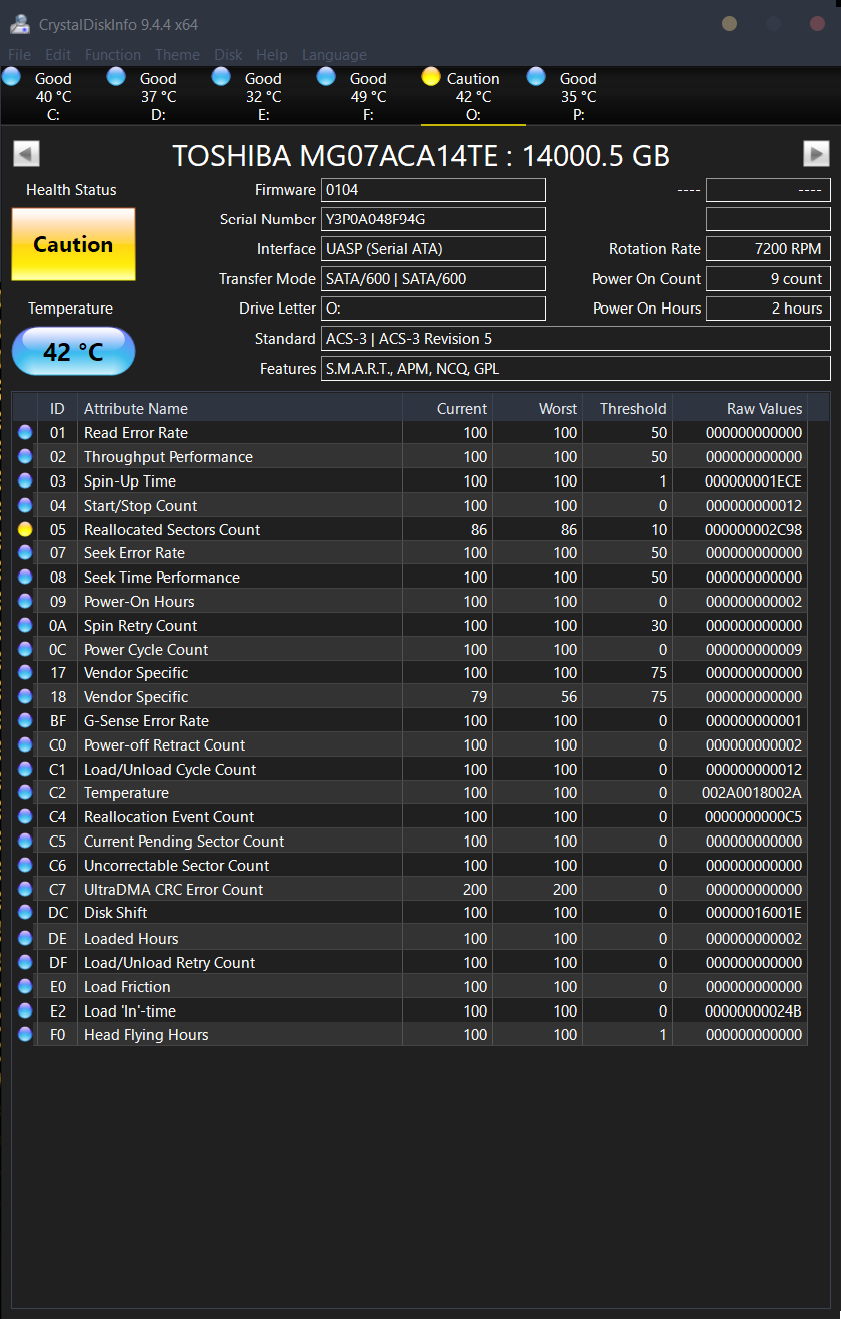Click the 42 °C temperature button
Screen dimensions: 841x1319
pyautogui.click(x=73, y=352)
